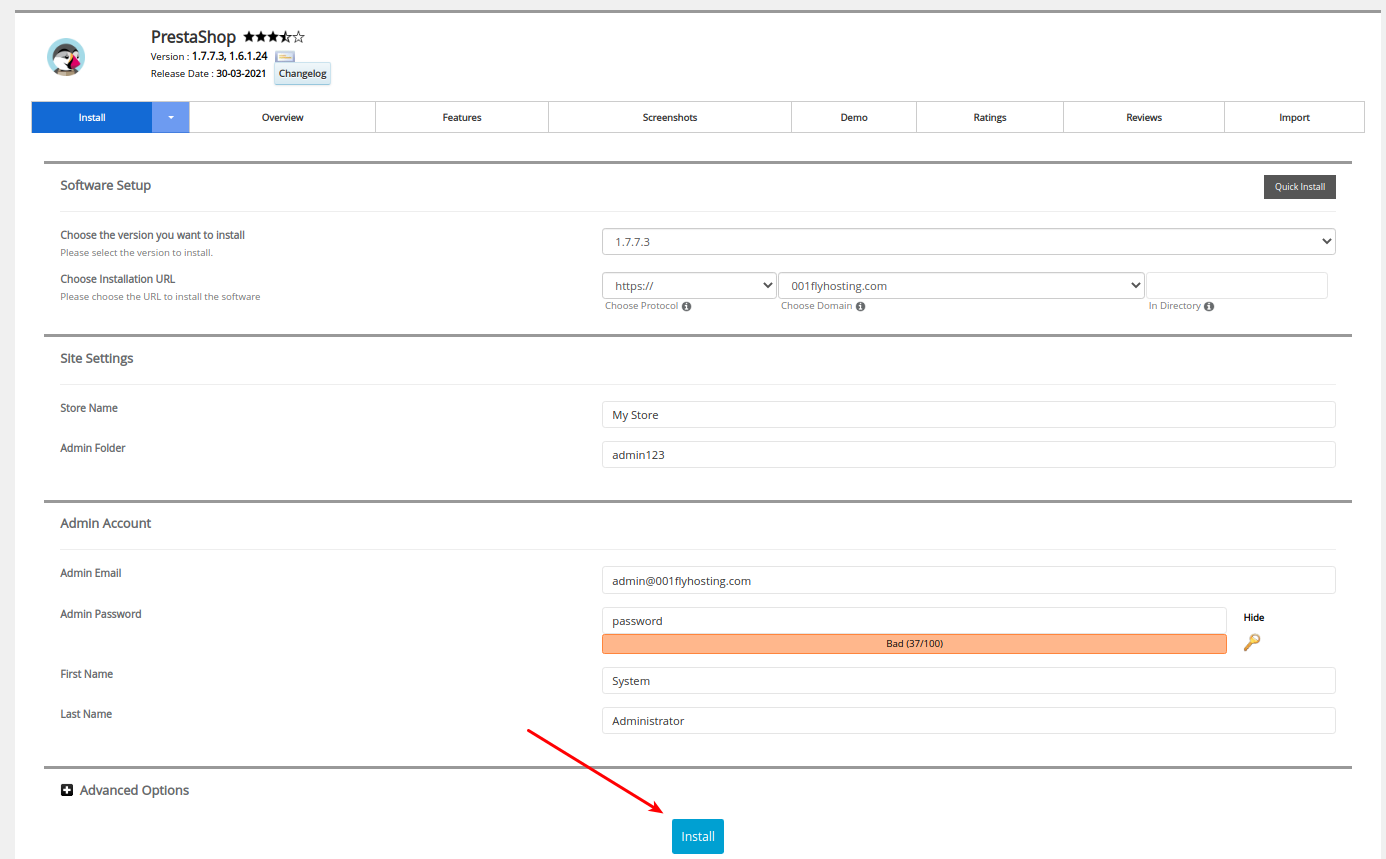
Task: Click 'Please select the version to install.' text
Action: (x=136, y=253)
